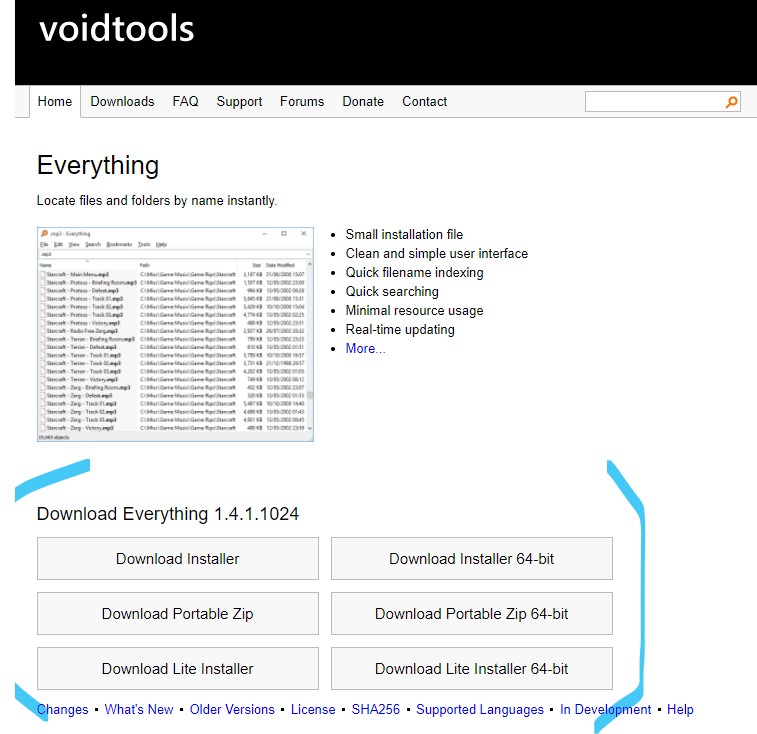The image size is (757, 734).
Task: Click the Download Installer button
Action: pos(177,559)
